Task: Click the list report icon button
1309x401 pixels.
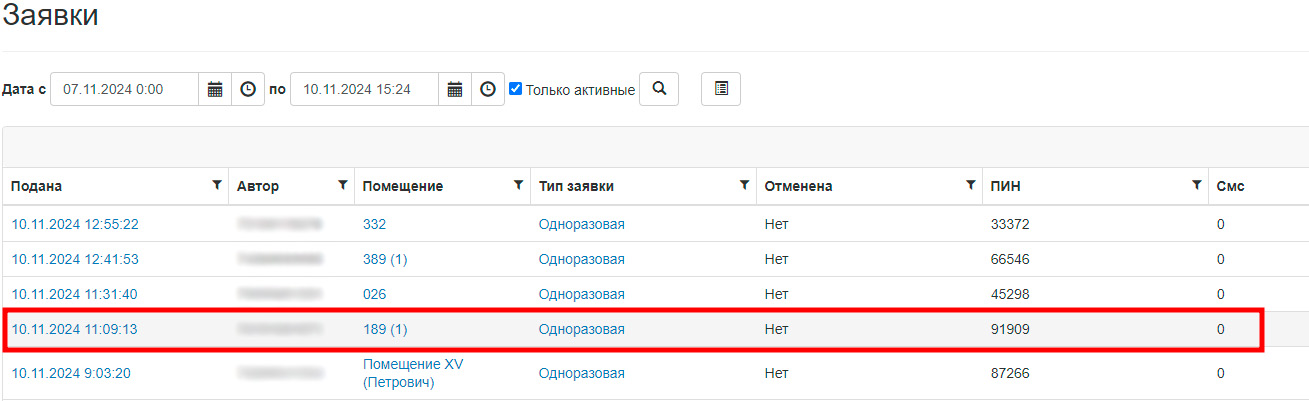Action: click(x=721, y=89)
